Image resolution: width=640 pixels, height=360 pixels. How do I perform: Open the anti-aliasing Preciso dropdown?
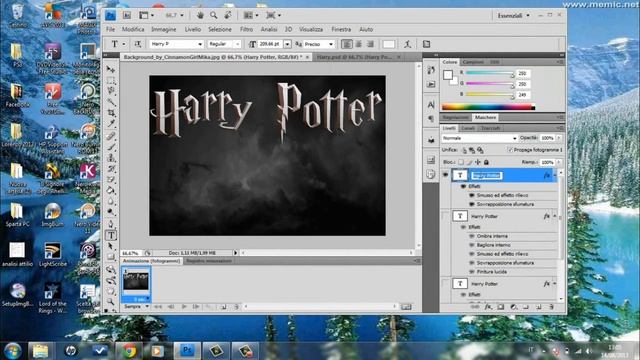pyautogui.click(x=331, y=44)
